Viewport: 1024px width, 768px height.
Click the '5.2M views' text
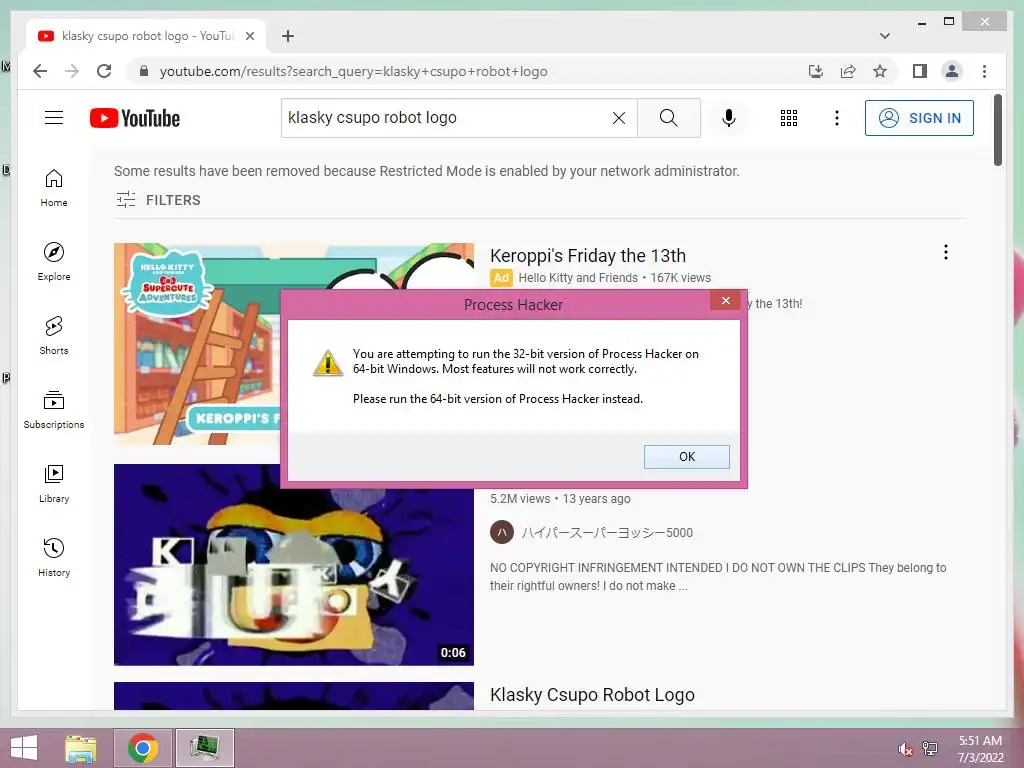520,498
